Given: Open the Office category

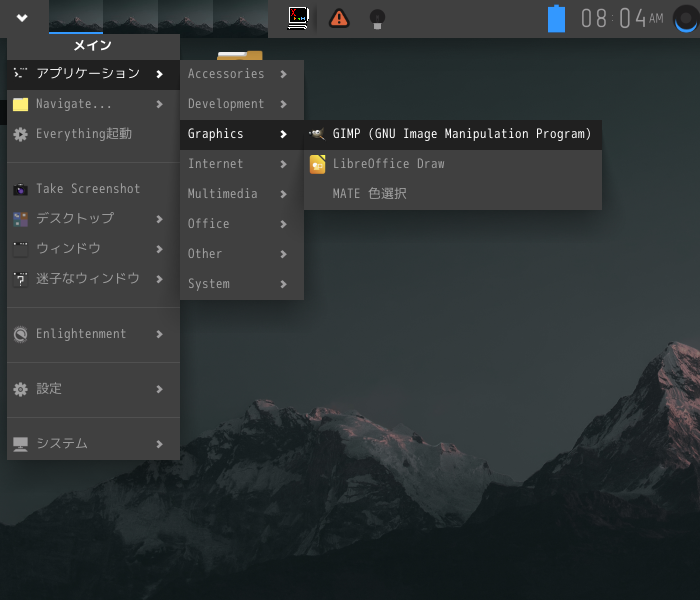Looking at the screenshot, I should point(242,224).
